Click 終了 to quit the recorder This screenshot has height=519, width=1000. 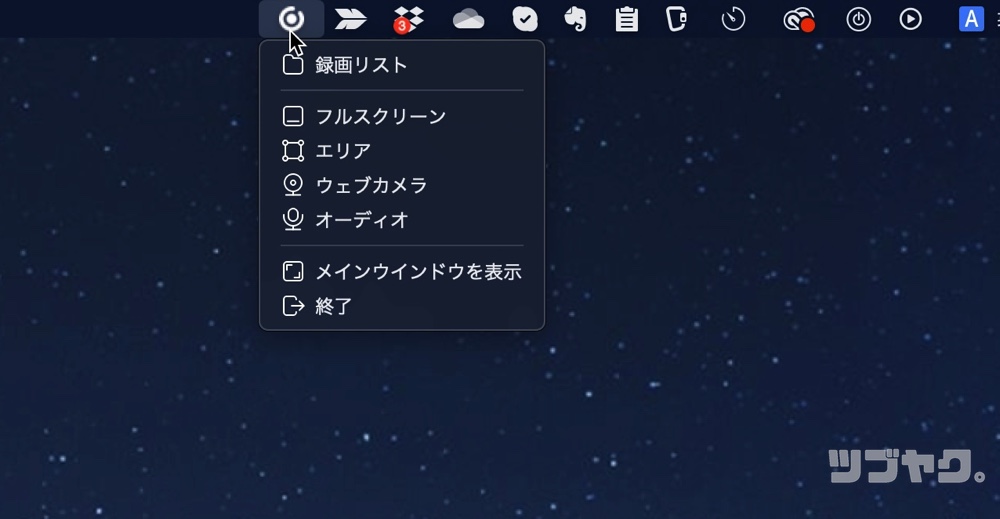(402, 306)
